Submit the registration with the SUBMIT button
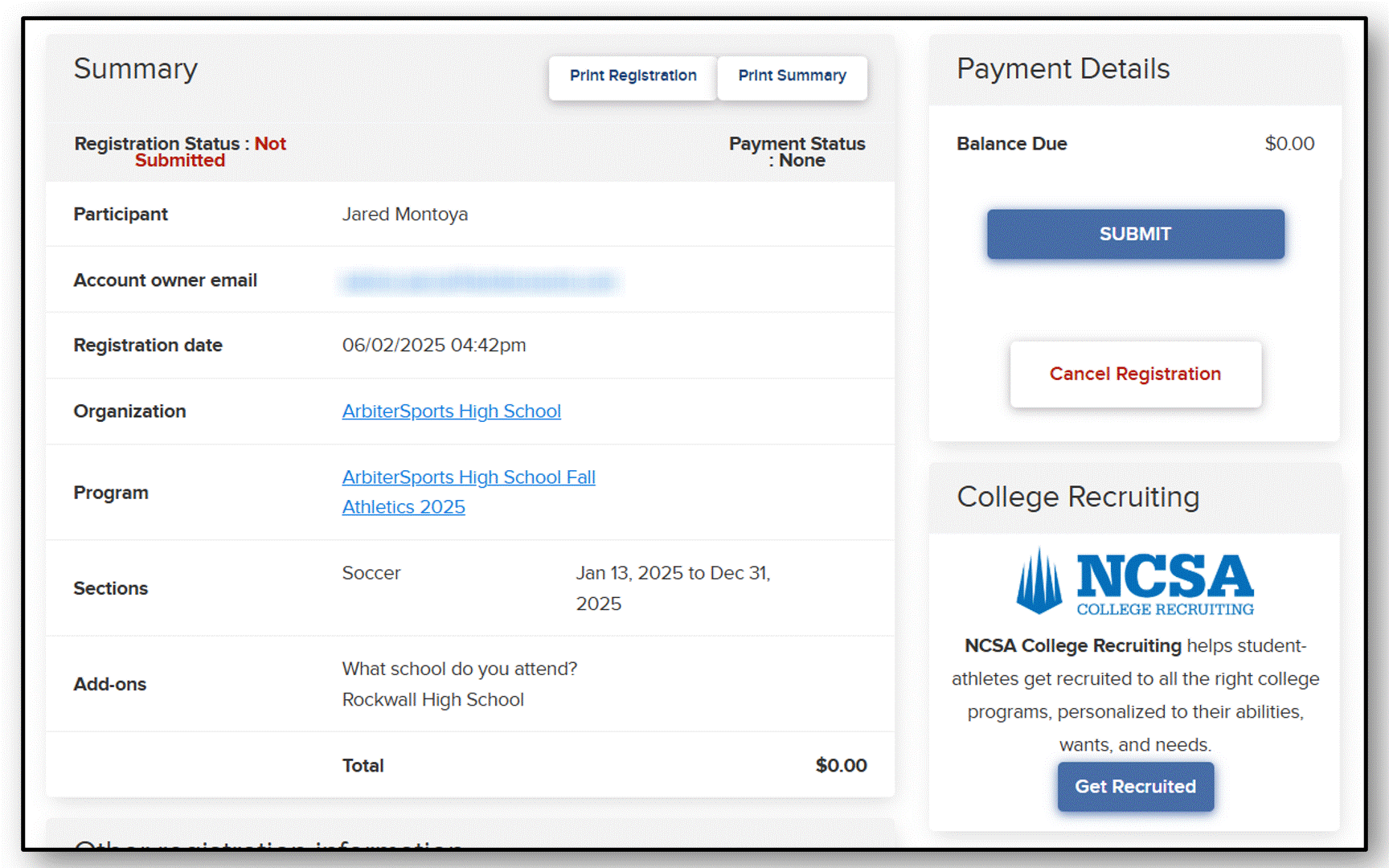 pyautogui.click(x=1135, y=234)
